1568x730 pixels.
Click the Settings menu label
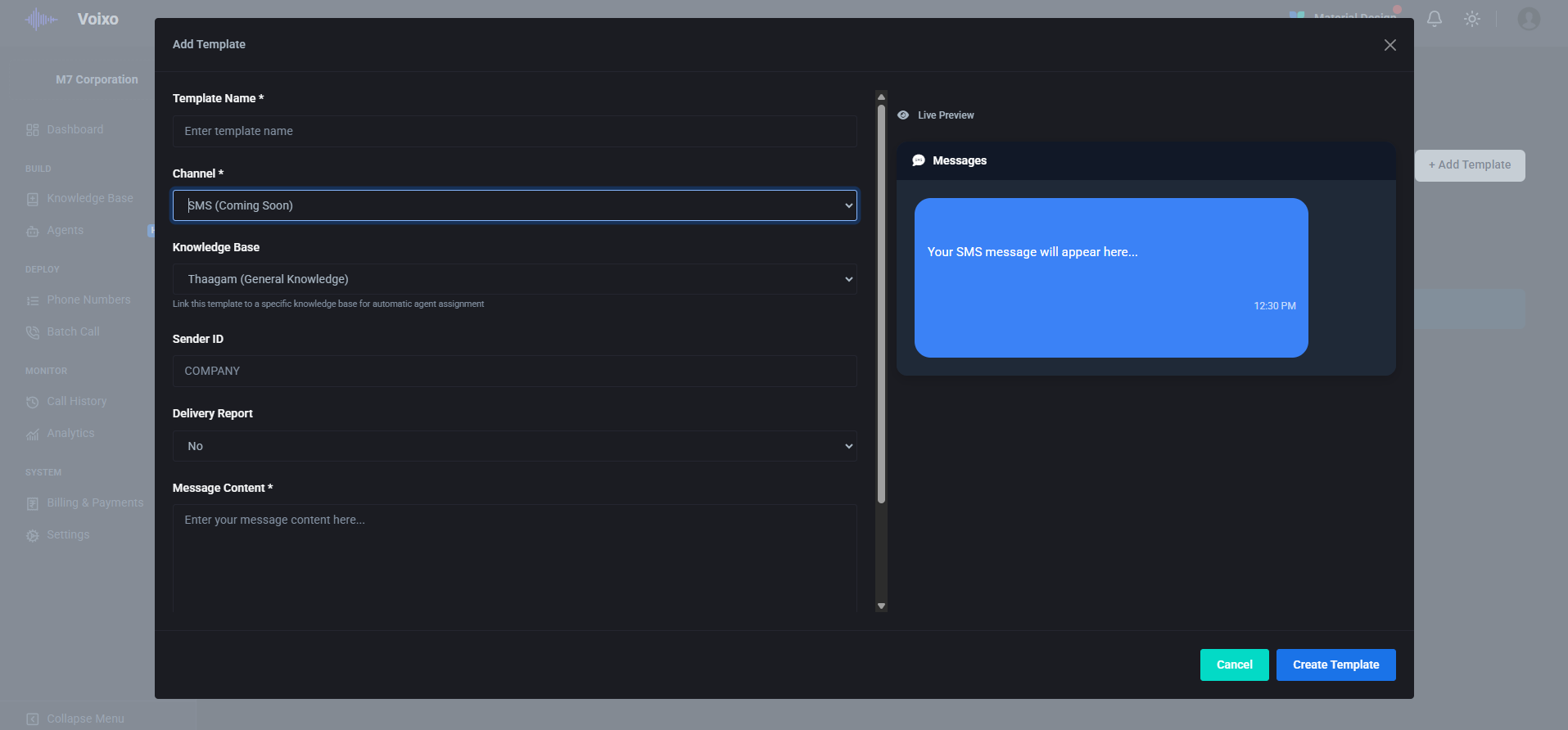[x=68, y=534]
